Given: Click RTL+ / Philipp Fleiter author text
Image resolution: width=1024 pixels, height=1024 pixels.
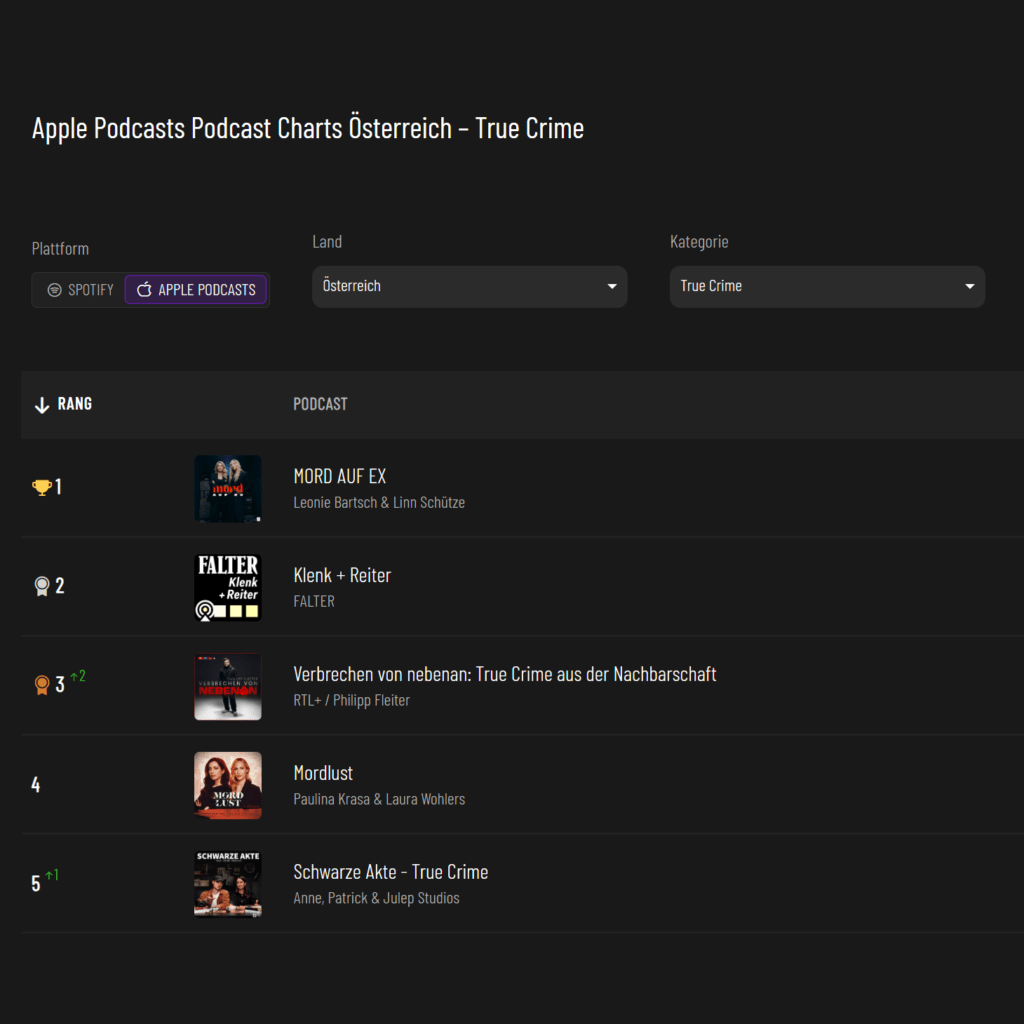Looking at the screenshot, I should coord(351,700).
